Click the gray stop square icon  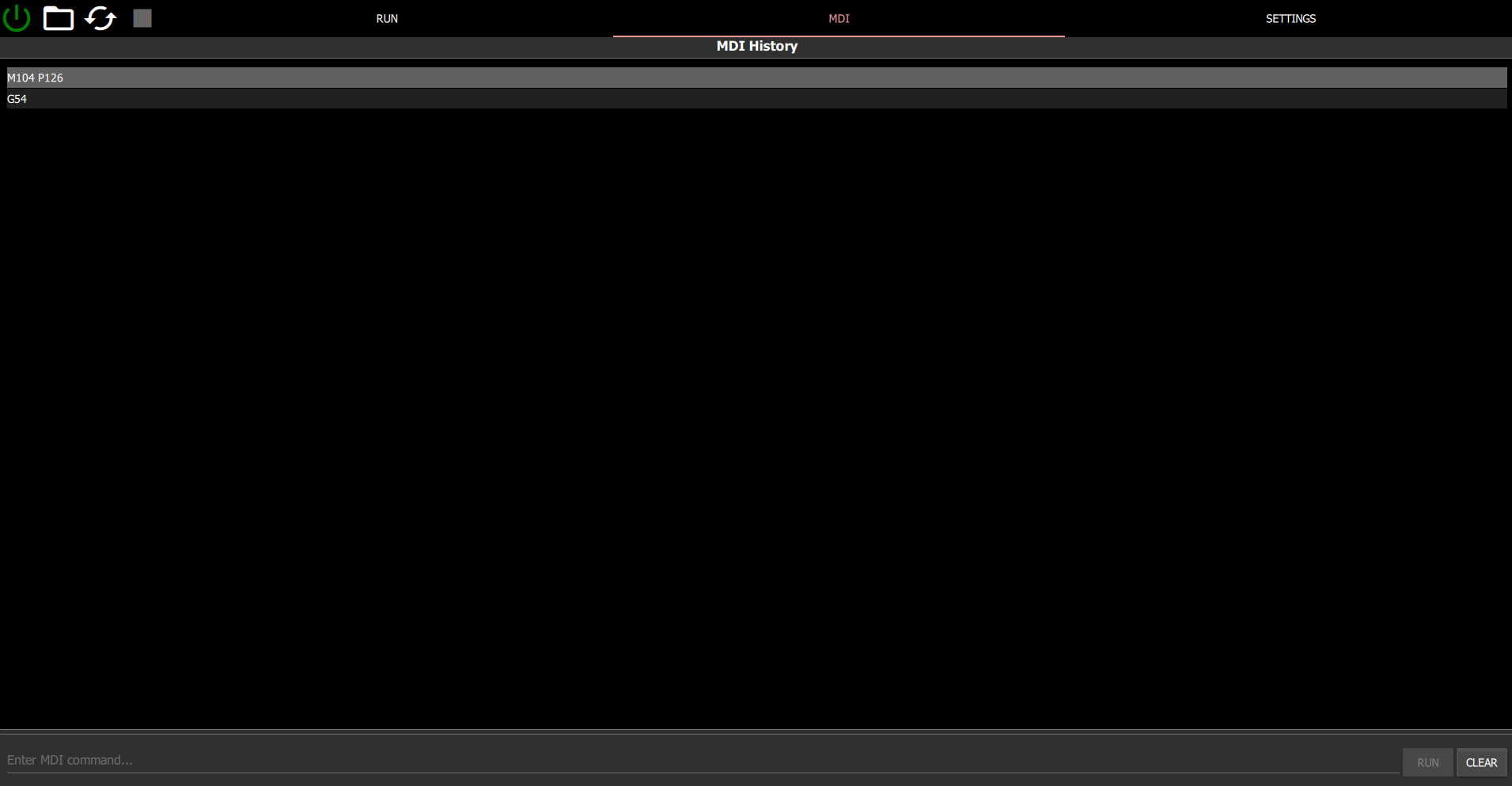pos(142,18)
